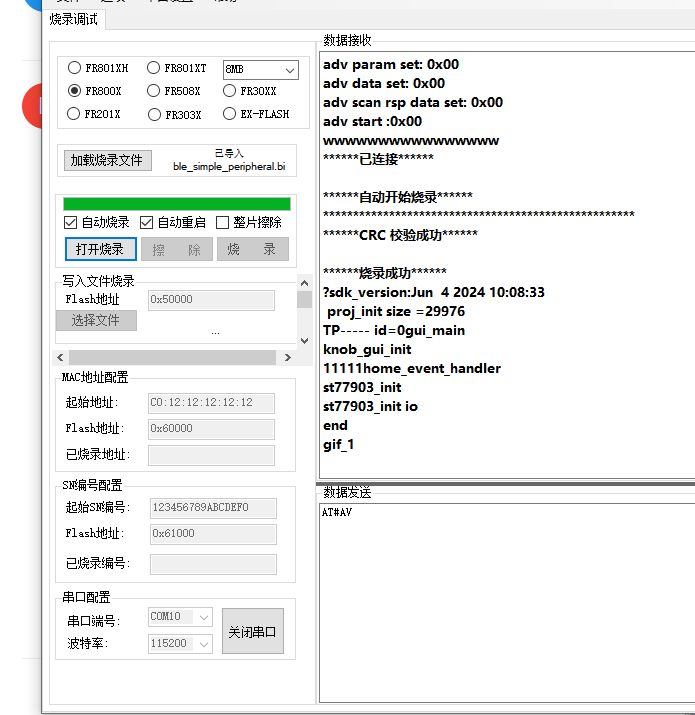Switch to the 烧录调试 tab
The width and height of the screenshot is (695, 715).
(74, 18)
